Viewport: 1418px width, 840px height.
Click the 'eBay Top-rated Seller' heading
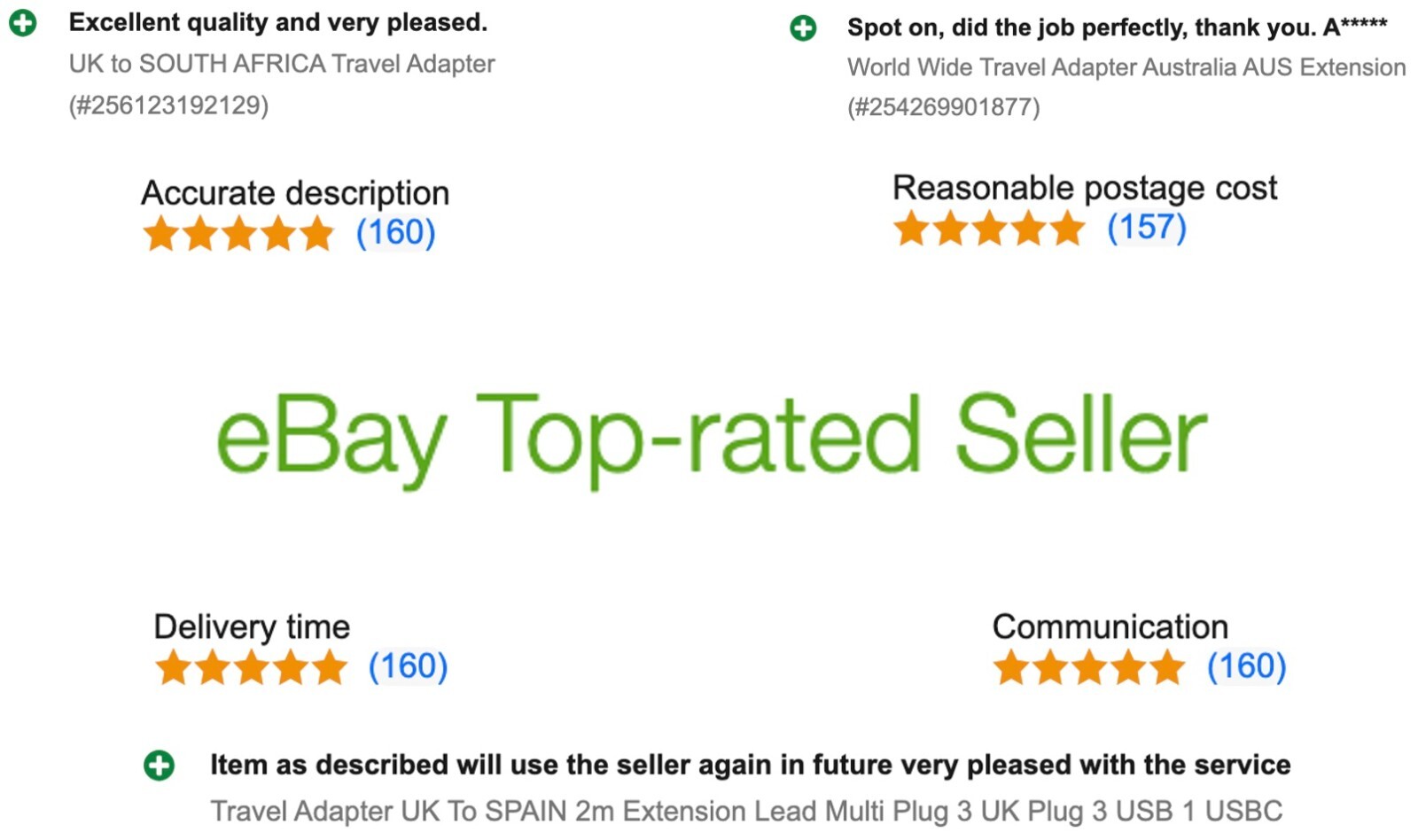[712, 438]
